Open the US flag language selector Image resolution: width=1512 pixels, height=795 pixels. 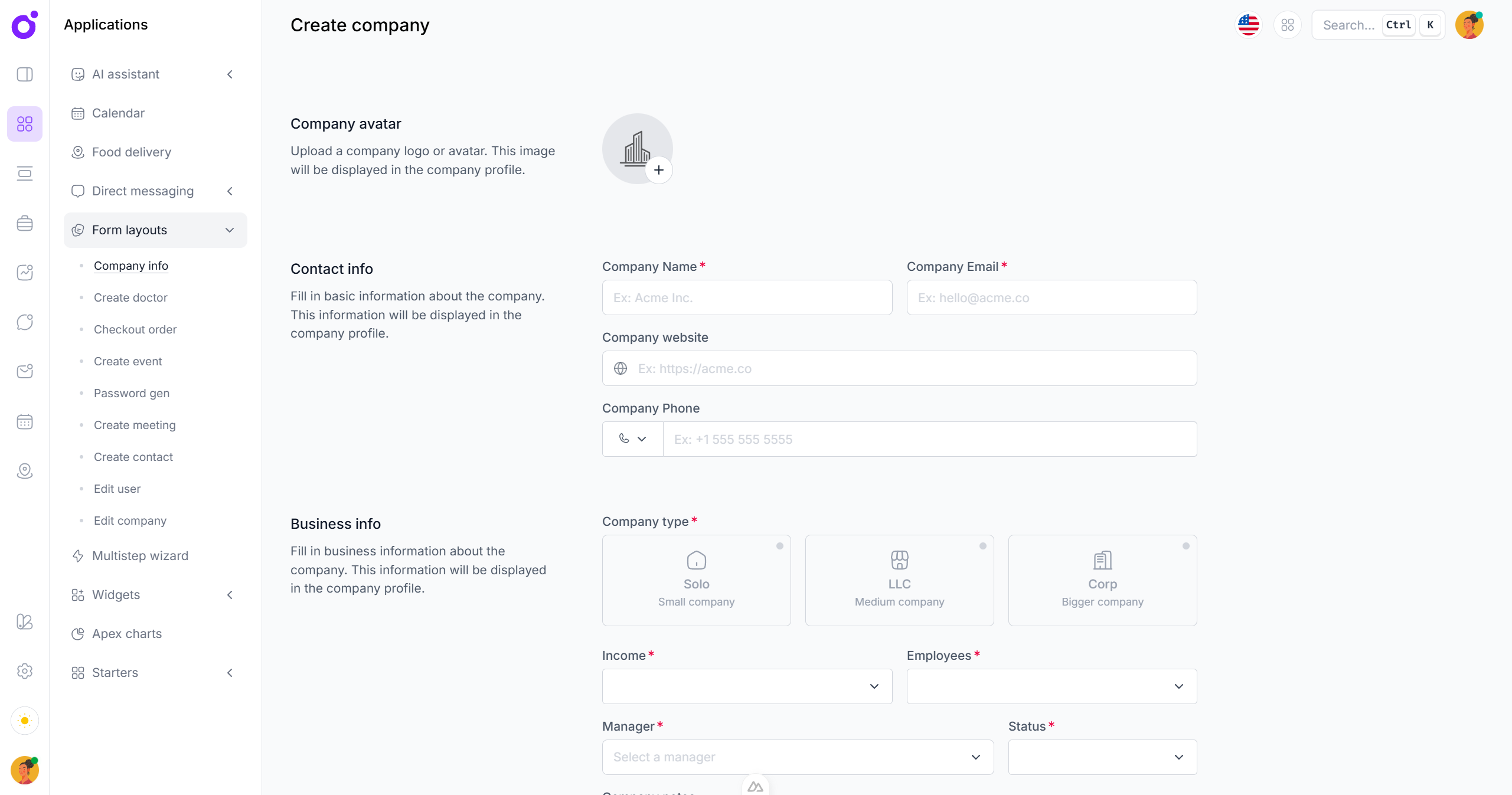coord(1248,25)
